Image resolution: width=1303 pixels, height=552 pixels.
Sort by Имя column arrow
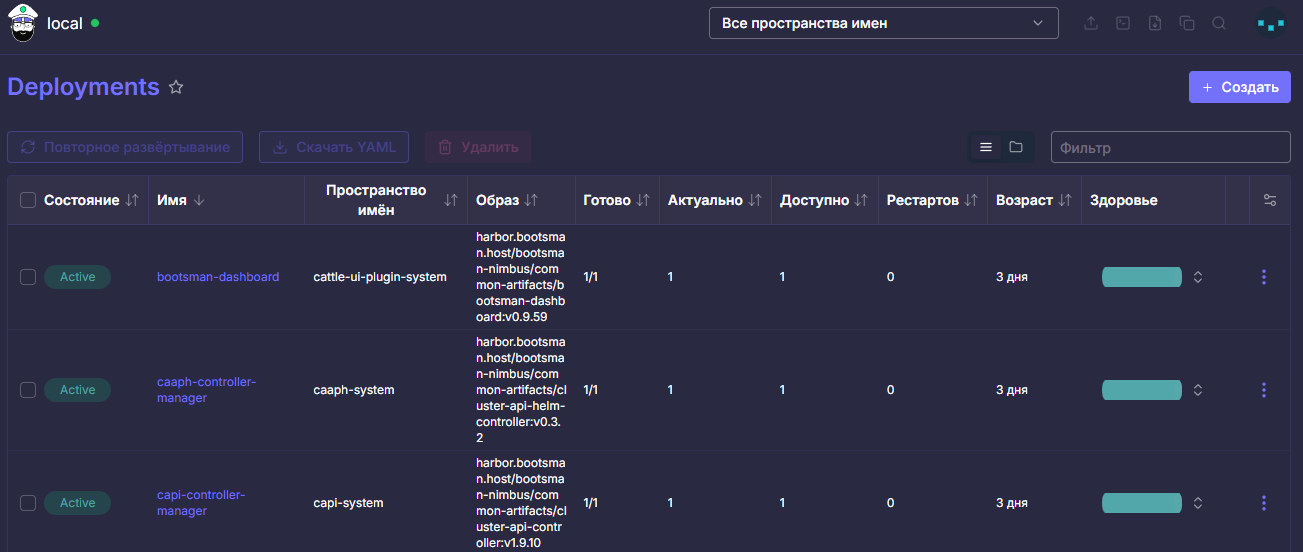(199, 200)
